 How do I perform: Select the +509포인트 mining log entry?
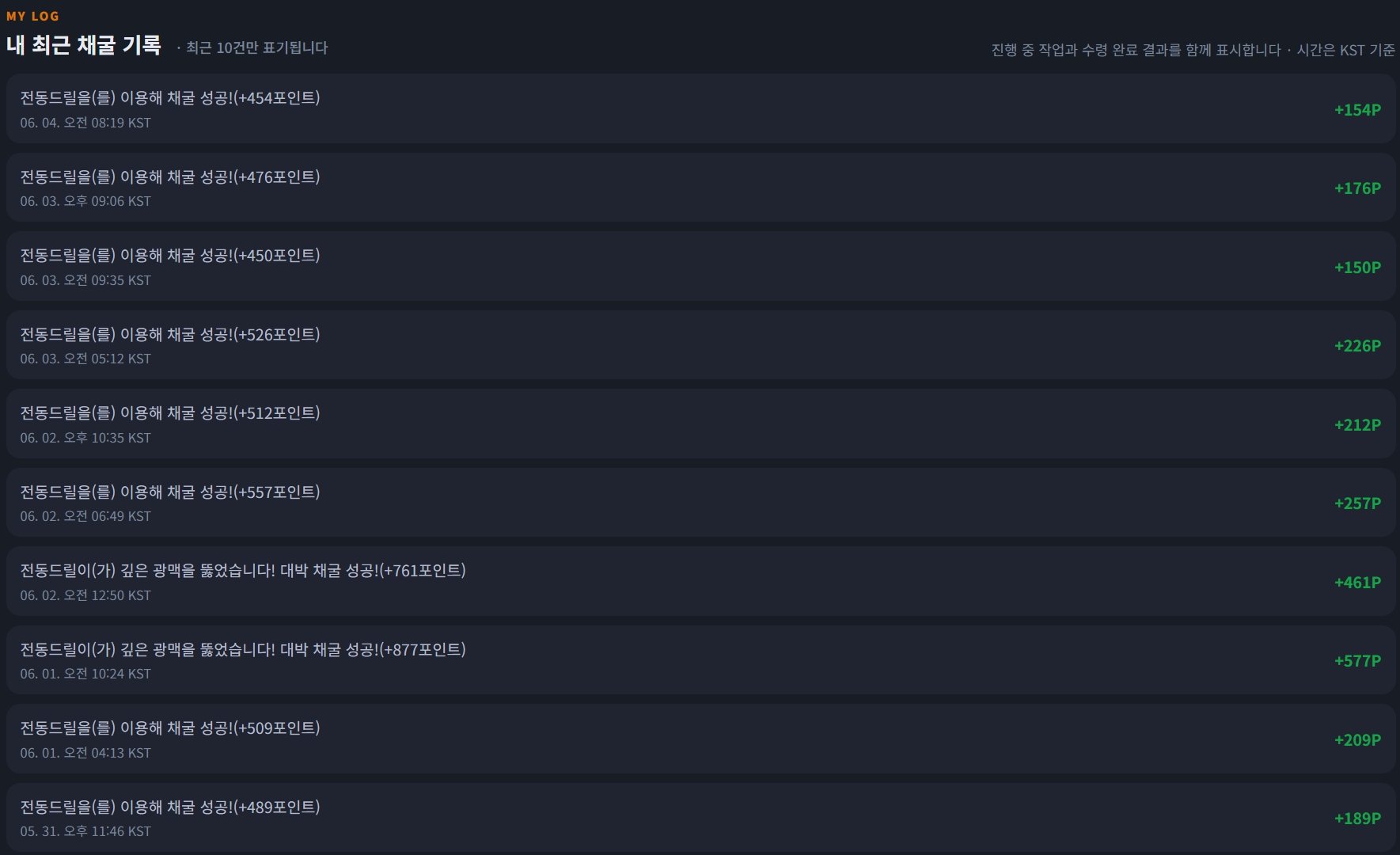pos(700,739)
